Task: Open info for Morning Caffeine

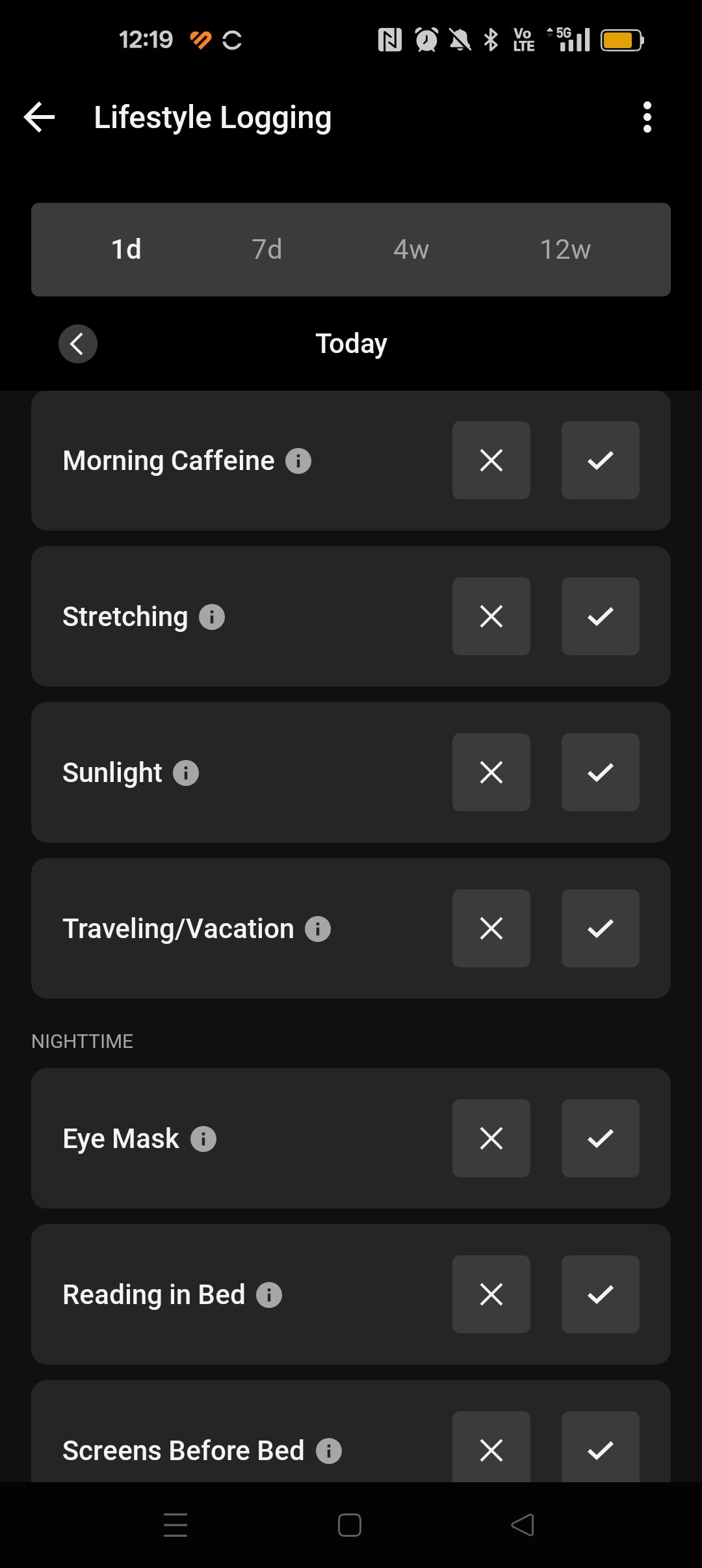Action: pyautogui.click(x=298, y=461)
